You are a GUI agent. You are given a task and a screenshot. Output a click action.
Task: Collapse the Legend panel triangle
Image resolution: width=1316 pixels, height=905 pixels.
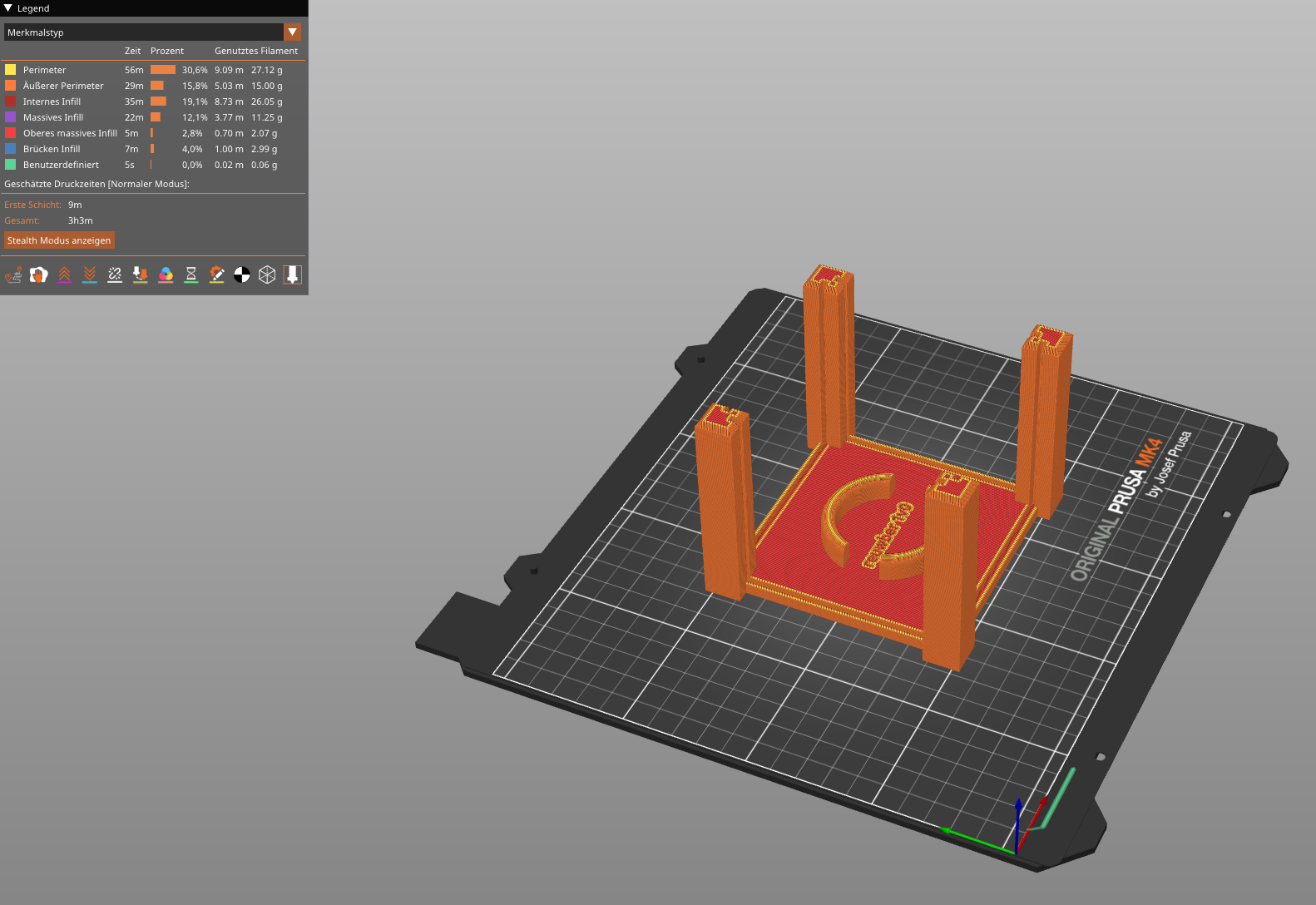point(8,8)
